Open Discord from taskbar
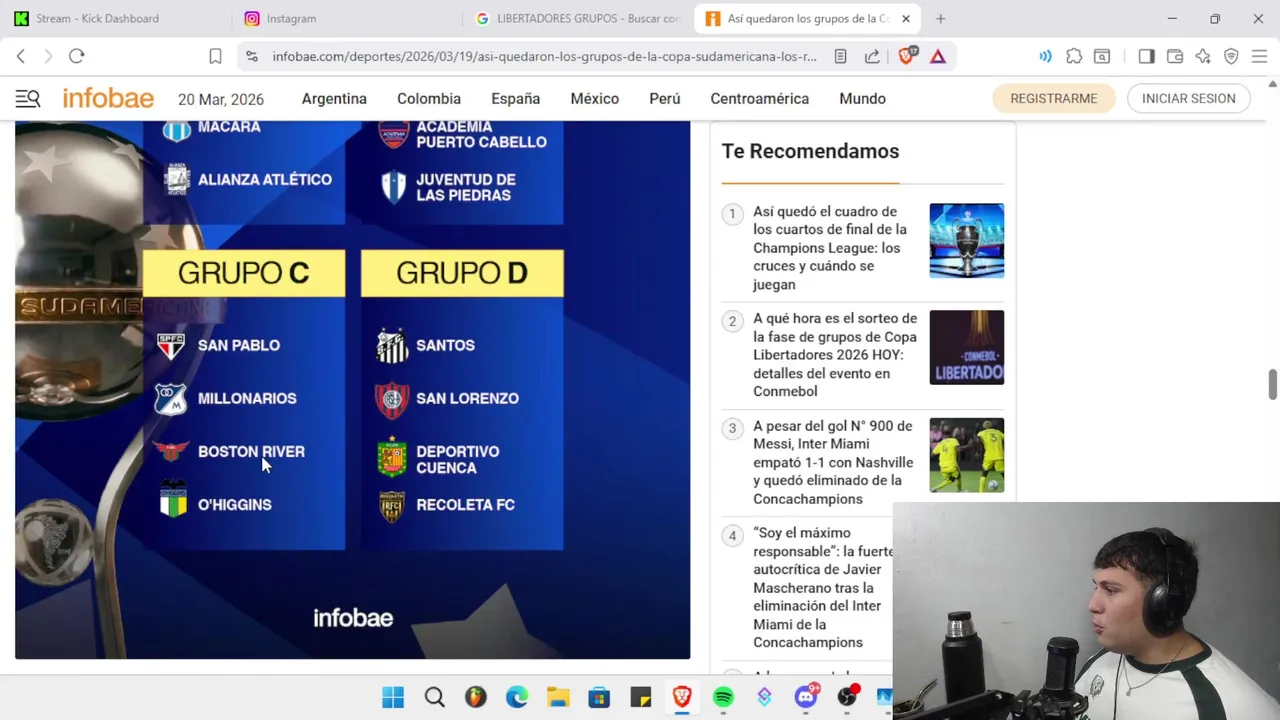This screenshot has width=1280, height=720. [x=806, y=697]
